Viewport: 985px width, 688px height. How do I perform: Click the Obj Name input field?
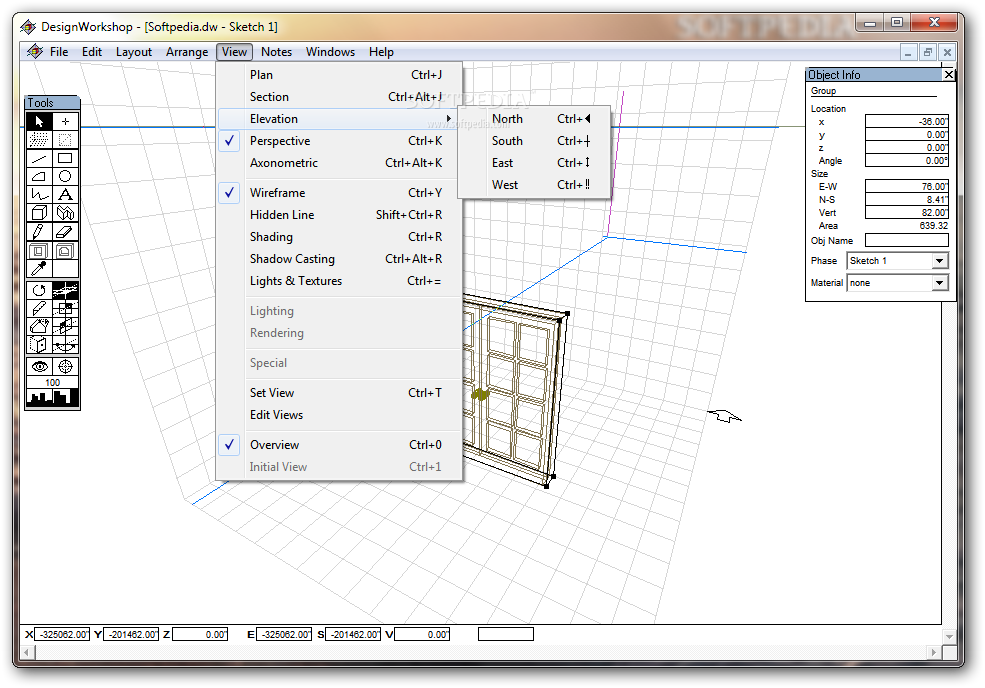point(906,240)
